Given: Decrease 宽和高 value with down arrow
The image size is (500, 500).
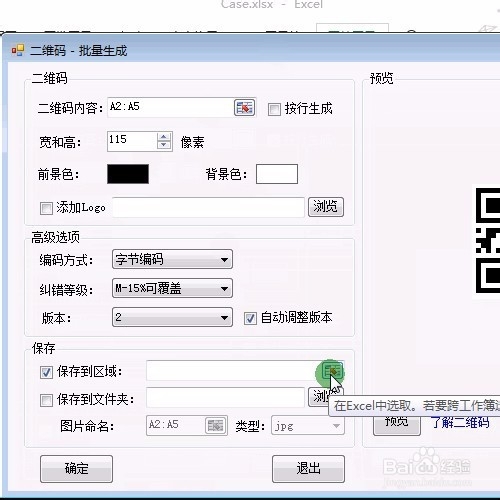Looking at the screenshot, I should 164,145.
